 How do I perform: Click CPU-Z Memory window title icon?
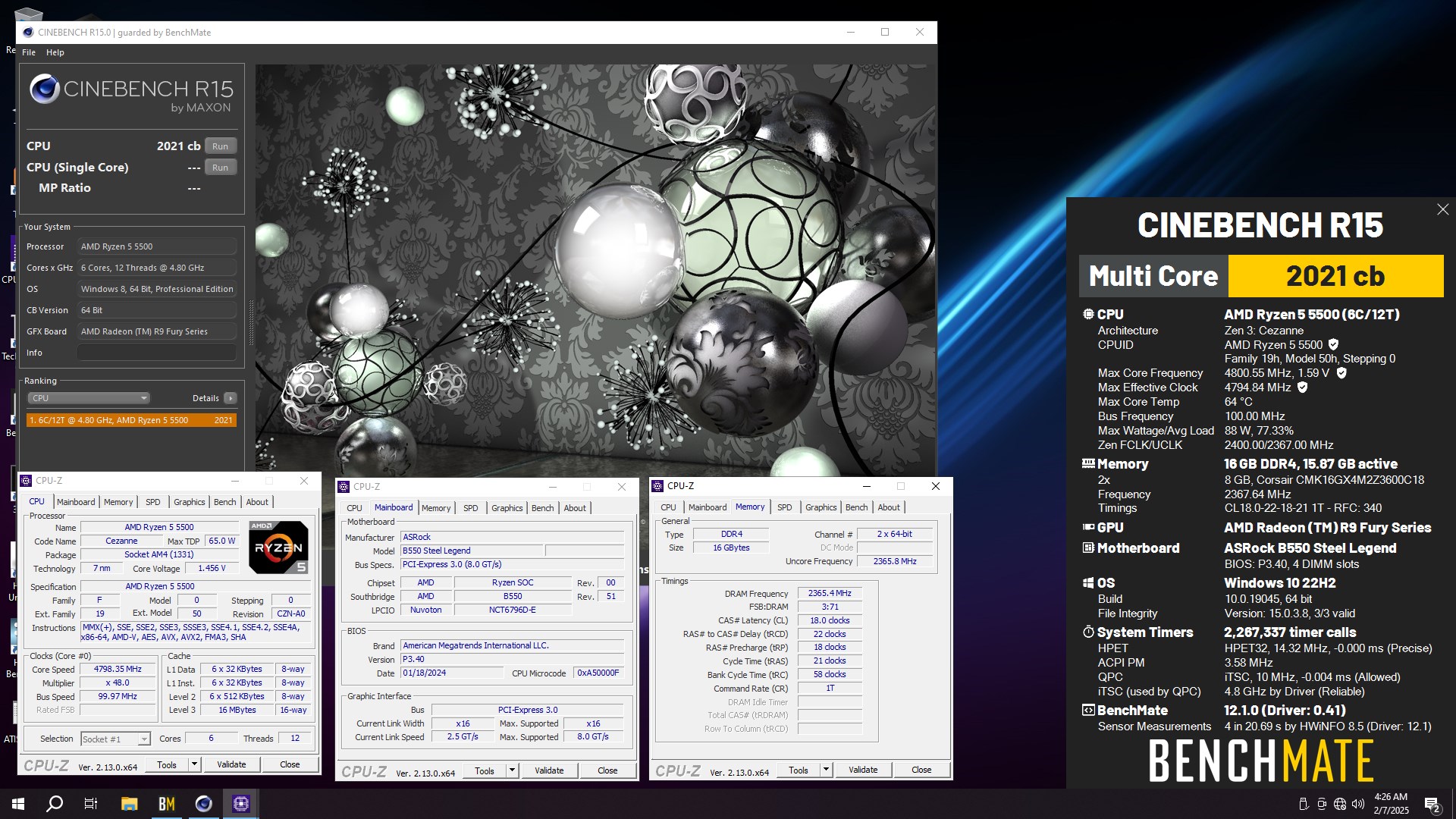pyautogui.click(x=658, y=486)
